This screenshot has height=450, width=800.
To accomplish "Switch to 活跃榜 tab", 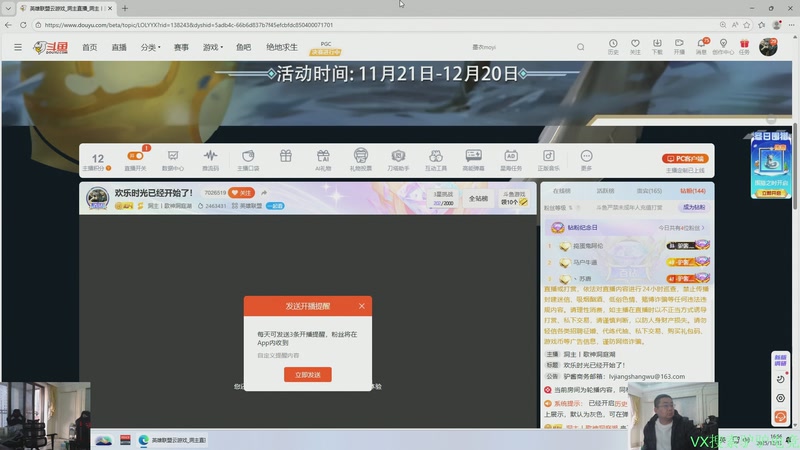I will pos(605,191).
